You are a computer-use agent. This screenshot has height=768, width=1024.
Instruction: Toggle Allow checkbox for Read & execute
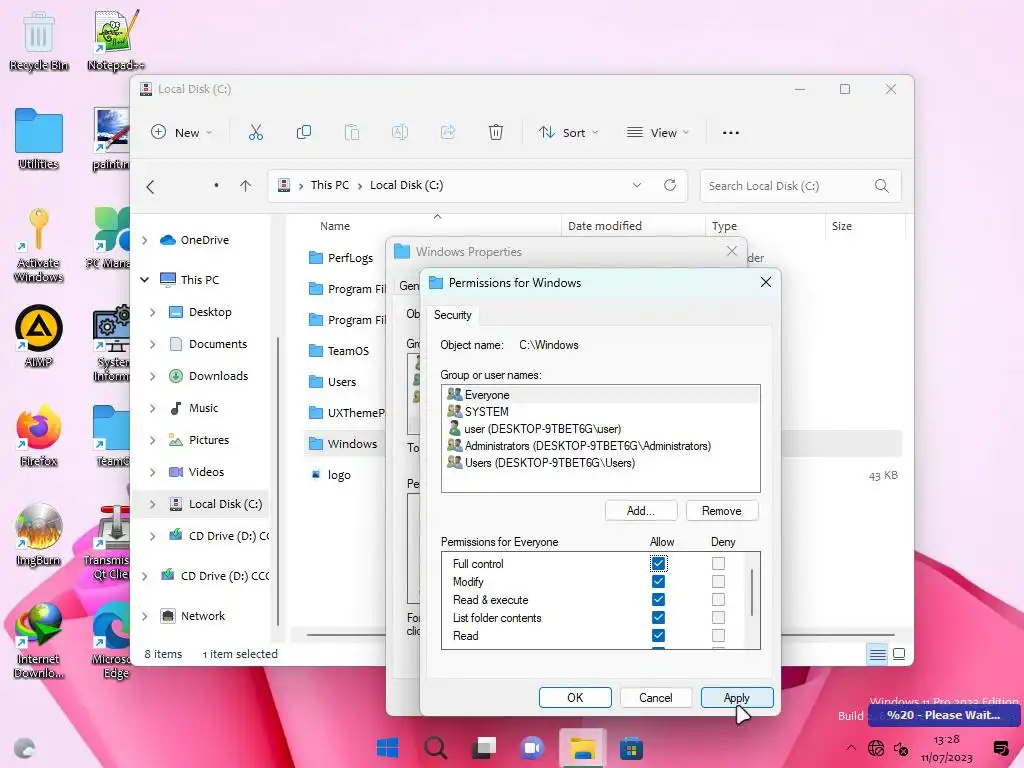coord(658,600)
